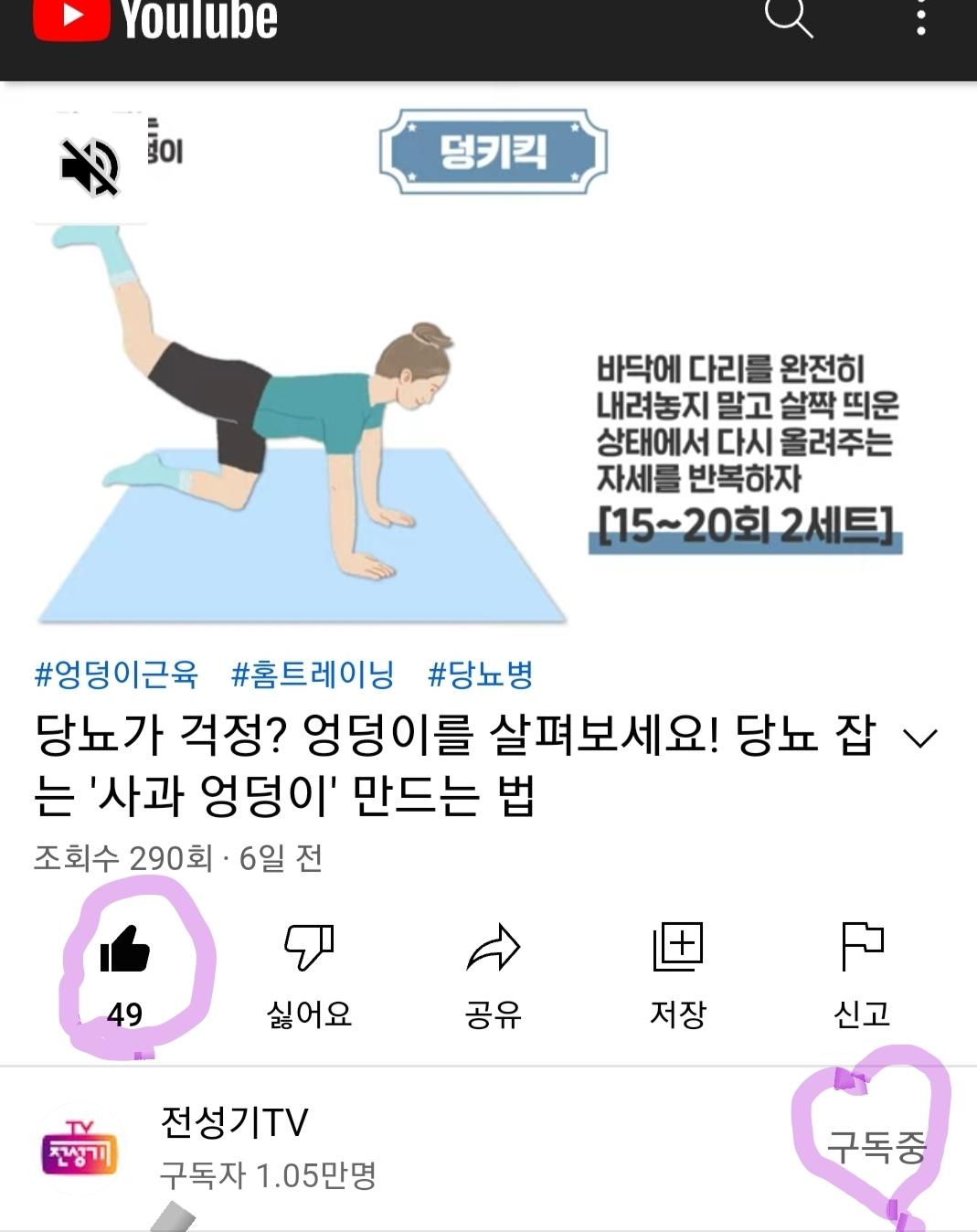977x1232 pixels.
Task: Open YouTube home via the red logo
Action: coord(155,20)
